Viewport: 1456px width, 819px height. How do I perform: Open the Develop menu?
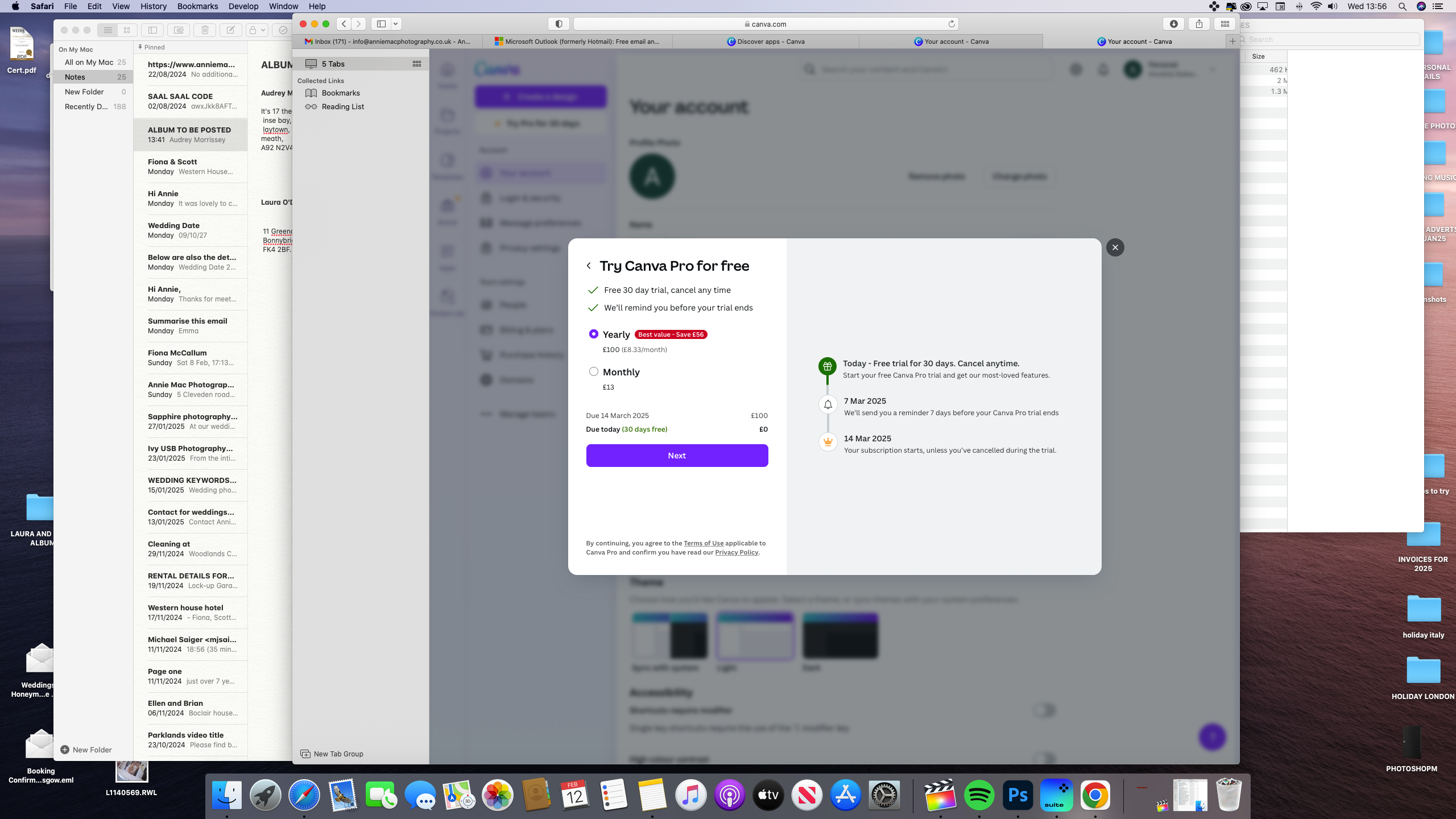pos(243,6)
